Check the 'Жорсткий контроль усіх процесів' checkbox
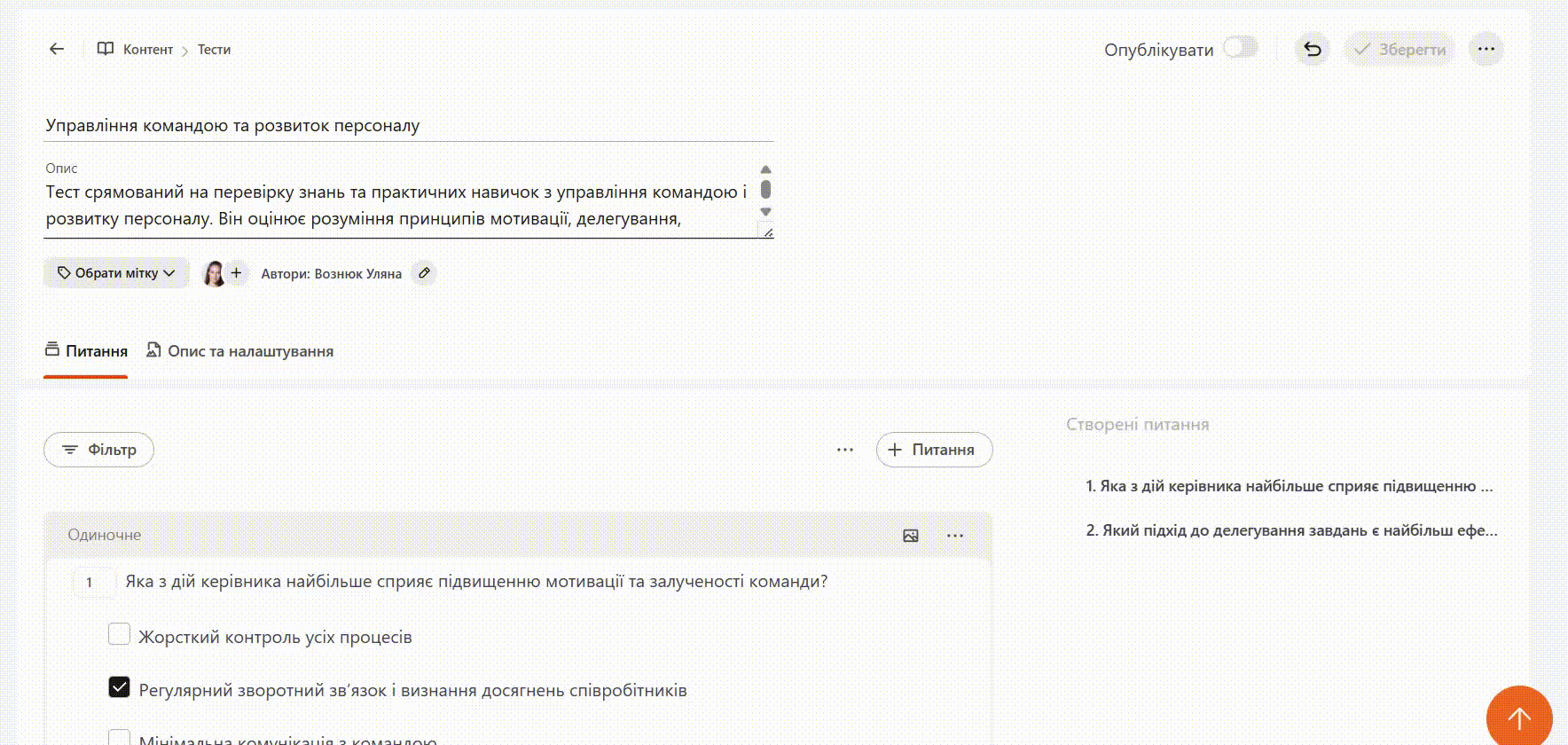 pos(119,635)
